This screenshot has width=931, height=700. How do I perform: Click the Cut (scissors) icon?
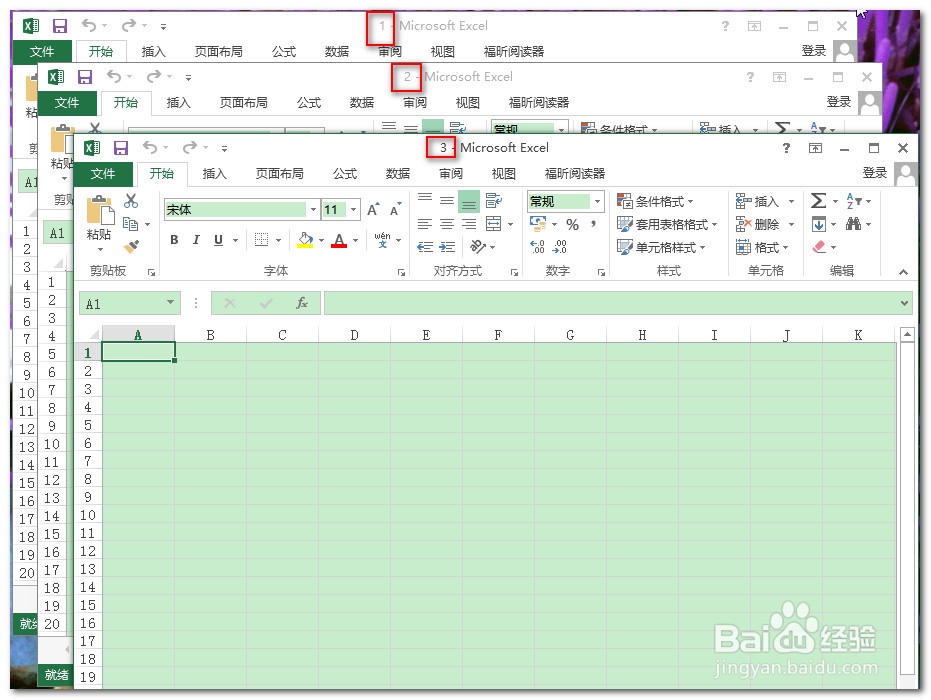tap(130, 201)
